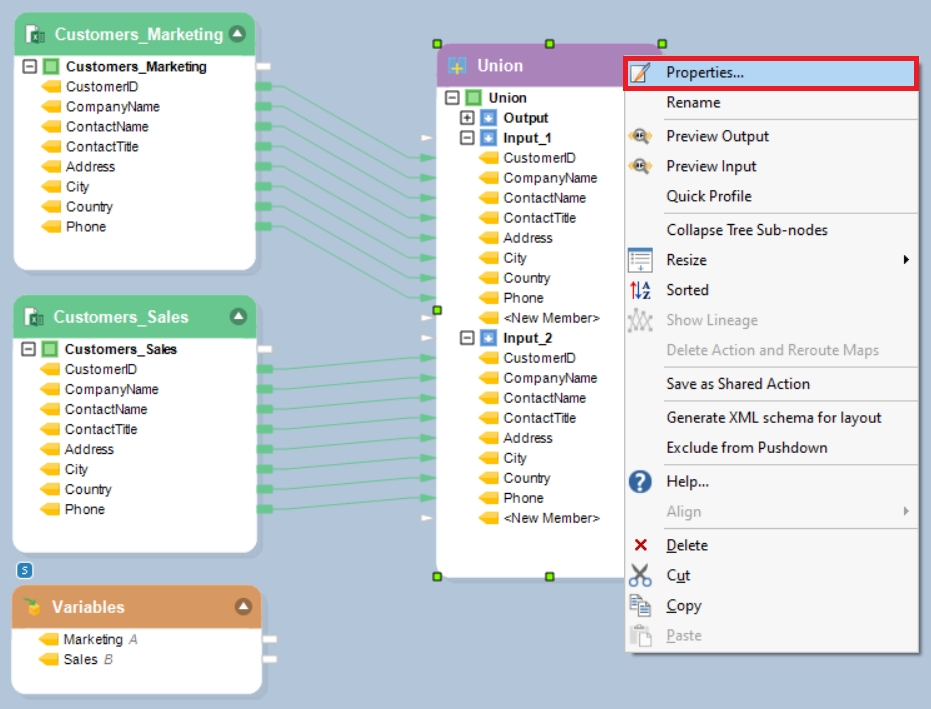Collapse the Customers_Sales tree root node
Image resolution: width=931 pixels, height=709 pixels.
tap(28, 349)
